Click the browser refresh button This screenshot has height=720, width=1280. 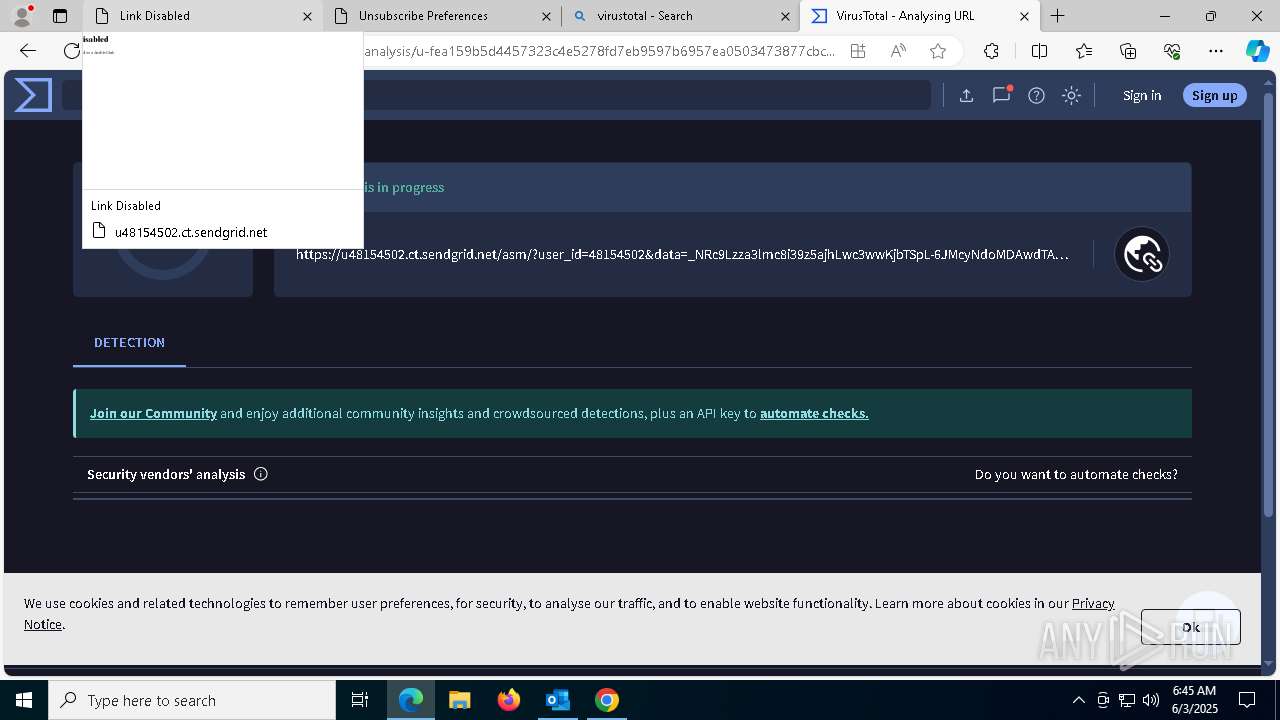[x=71, y=51]
